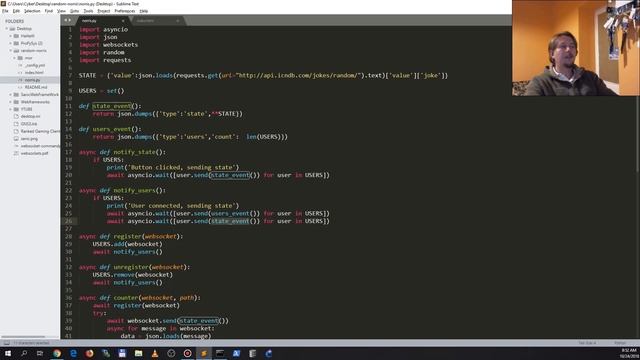Click 'def users_event():' definition
The width and height of the screenshot is (640, 360).
[110, 129]
